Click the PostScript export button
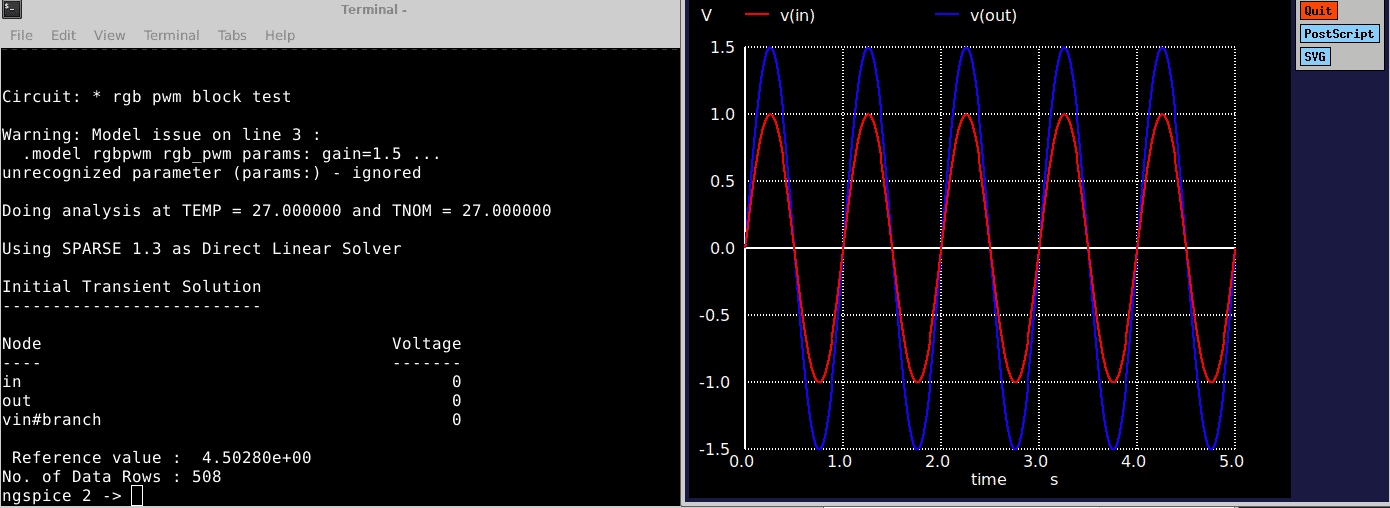 coord(1339,34)
